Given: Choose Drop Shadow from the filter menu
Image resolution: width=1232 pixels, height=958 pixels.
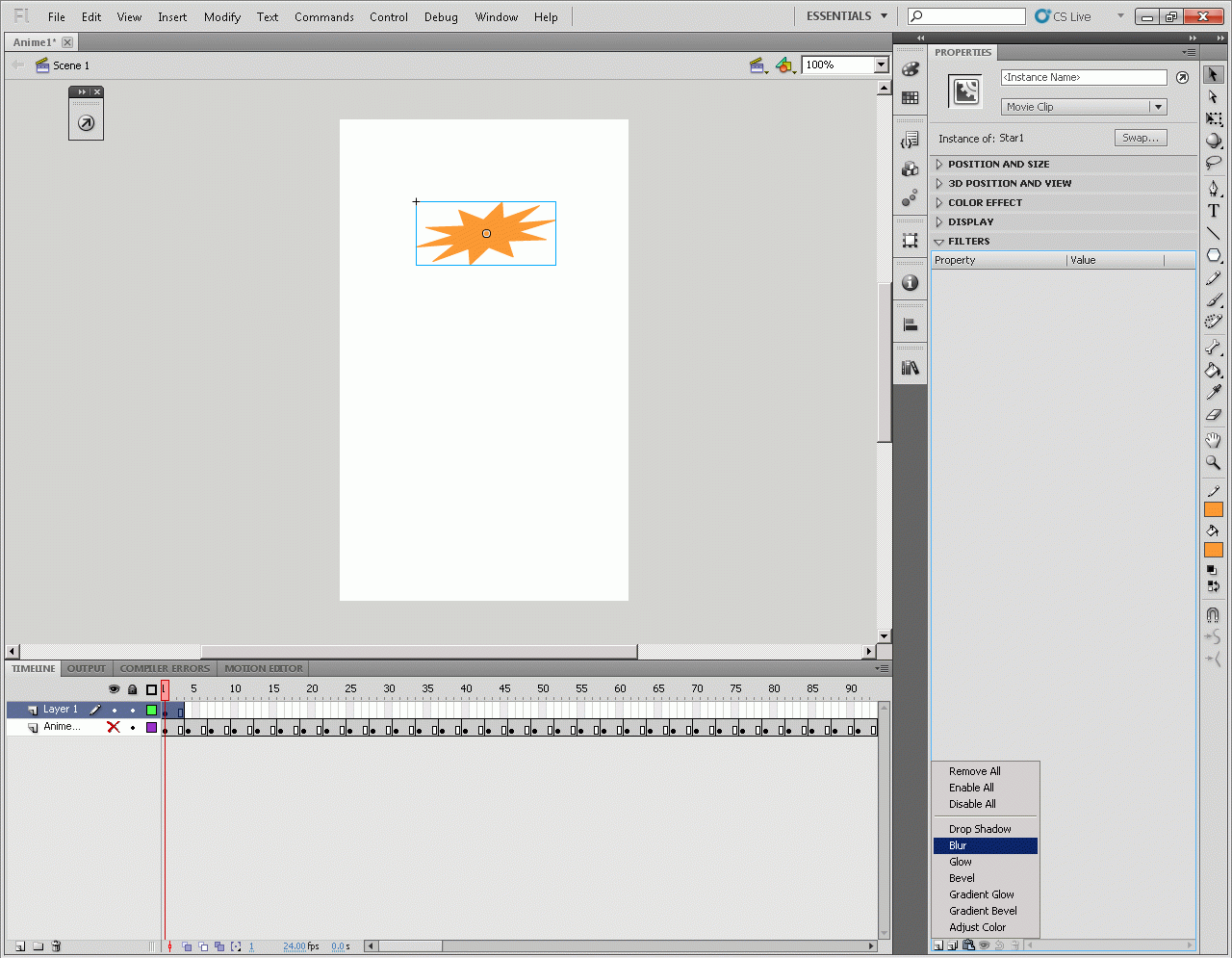Looking at the screenshot, I should [986, 829].
